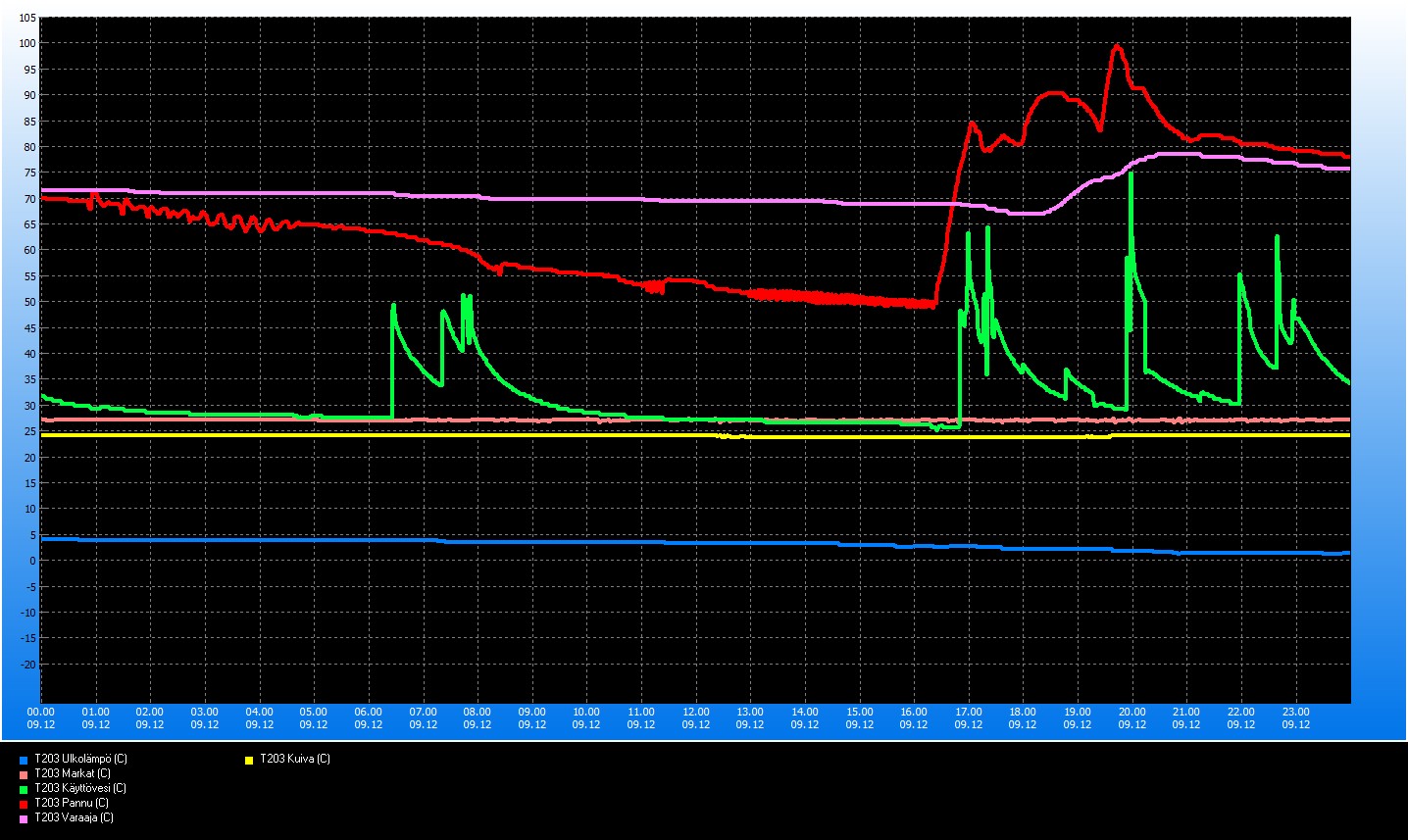
Task: Click the 06.00 time axis label
Action: point(369,712)
